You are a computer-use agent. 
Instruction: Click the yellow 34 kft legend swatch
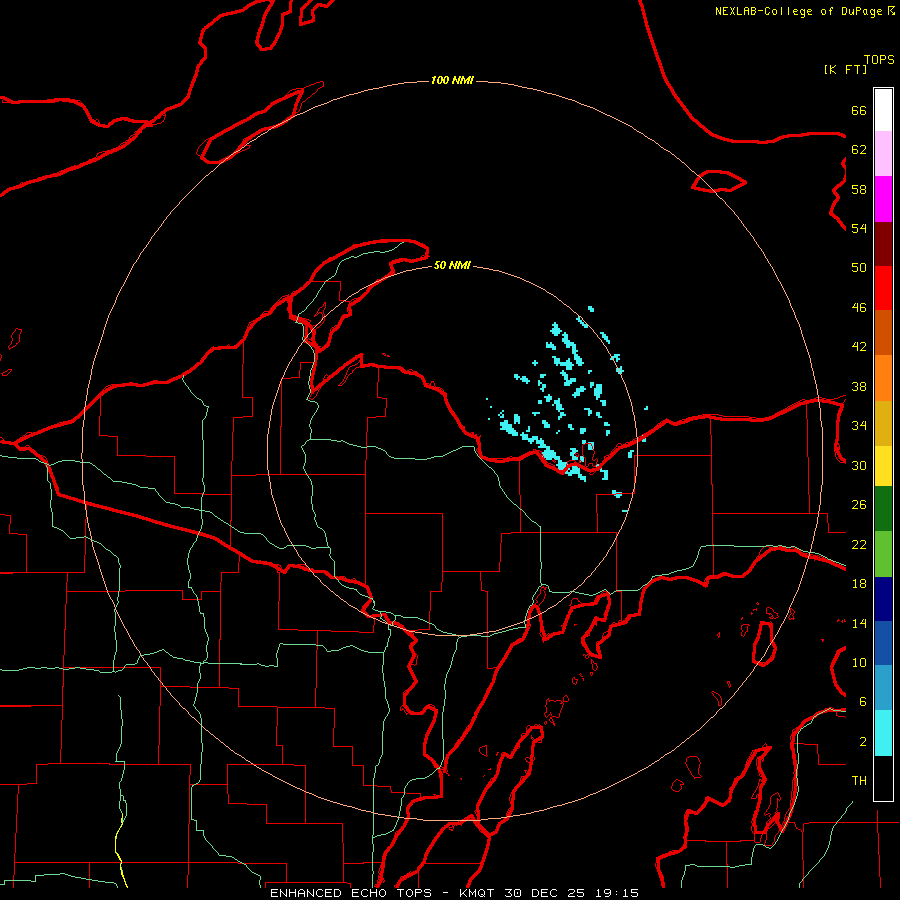[883, 466]
